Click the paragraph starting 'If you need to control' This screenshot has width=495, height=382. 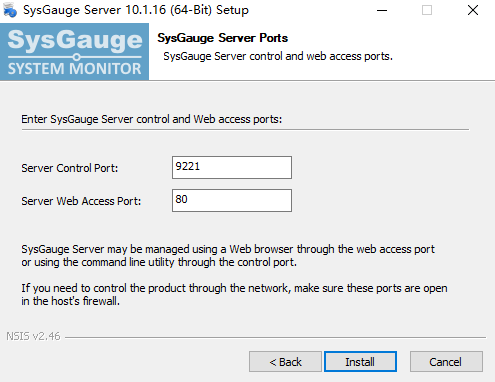coord(234,294)
